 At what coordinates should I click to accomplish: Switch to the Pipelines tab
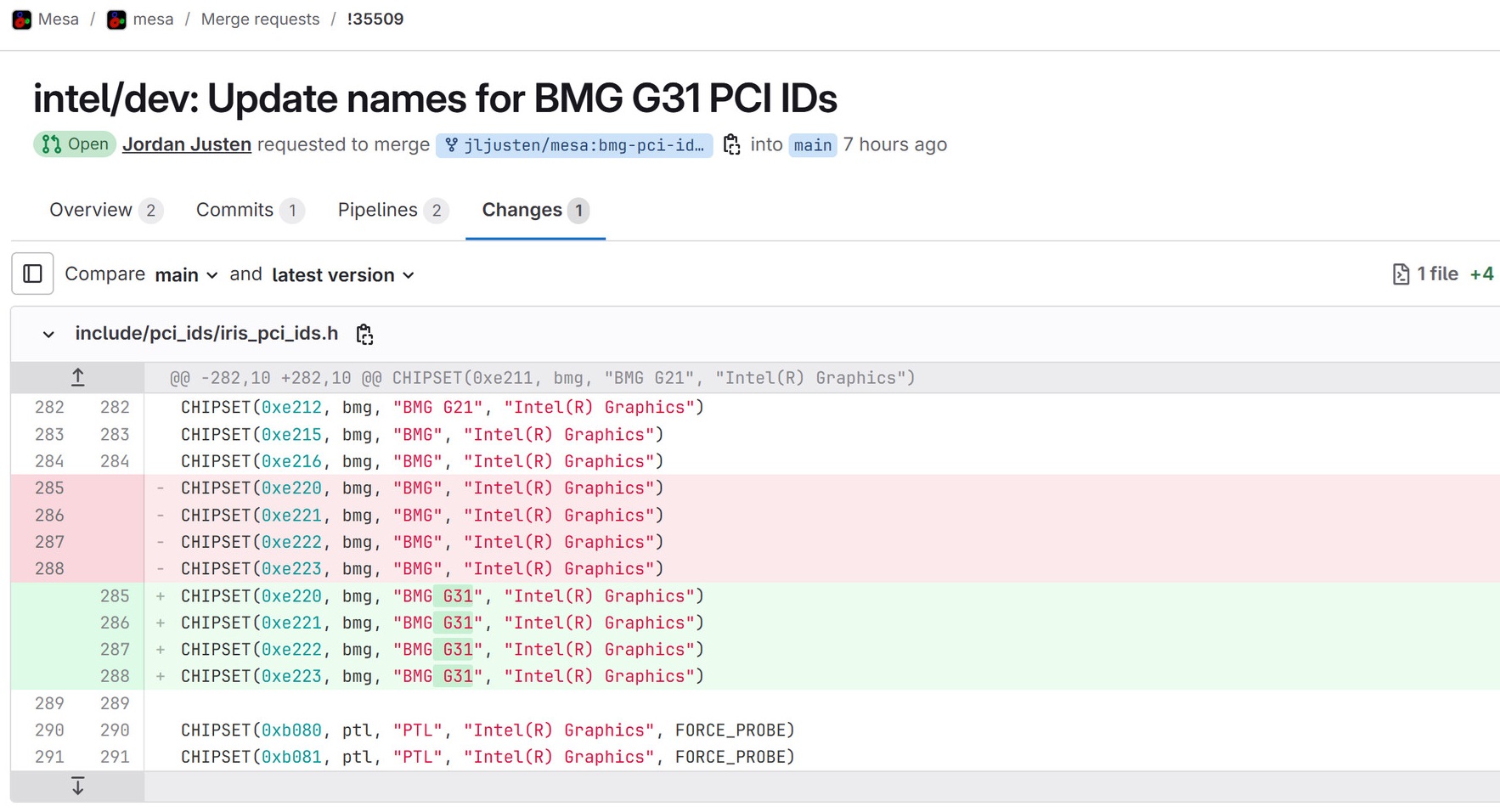(392, 210)
